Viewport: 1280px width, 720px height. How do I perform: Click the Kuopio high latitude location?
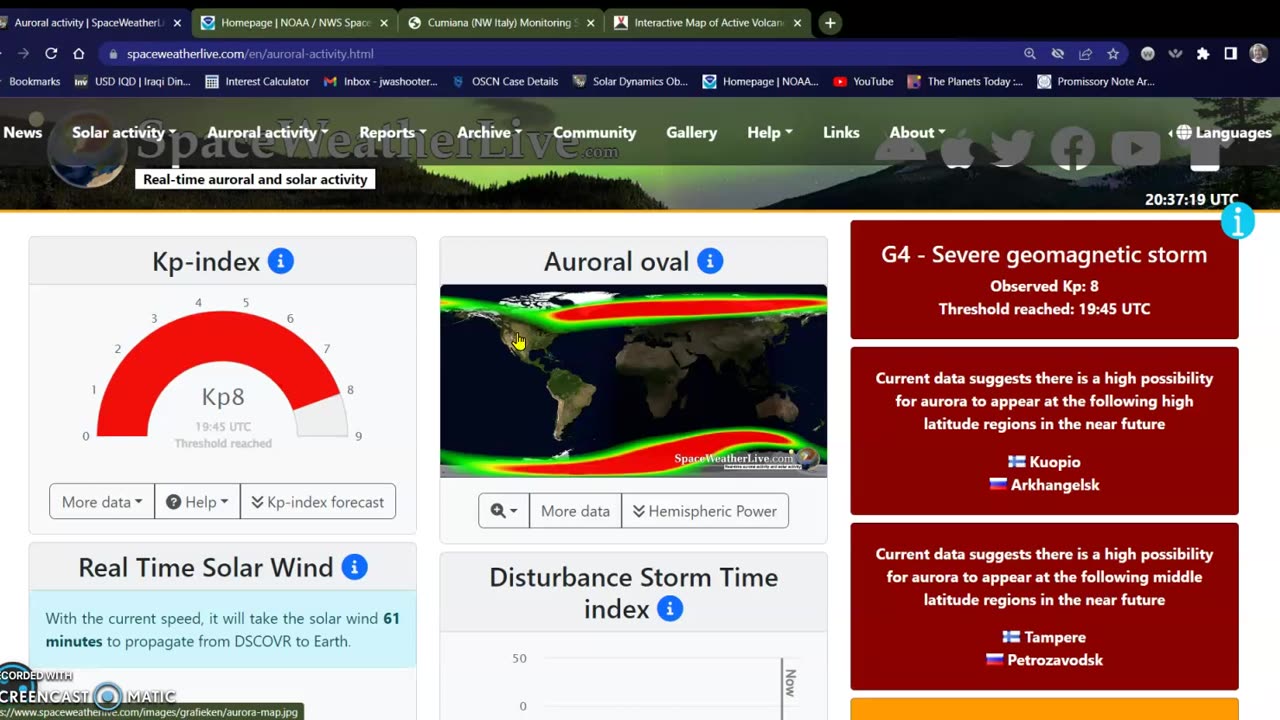tap(1044, 462)
